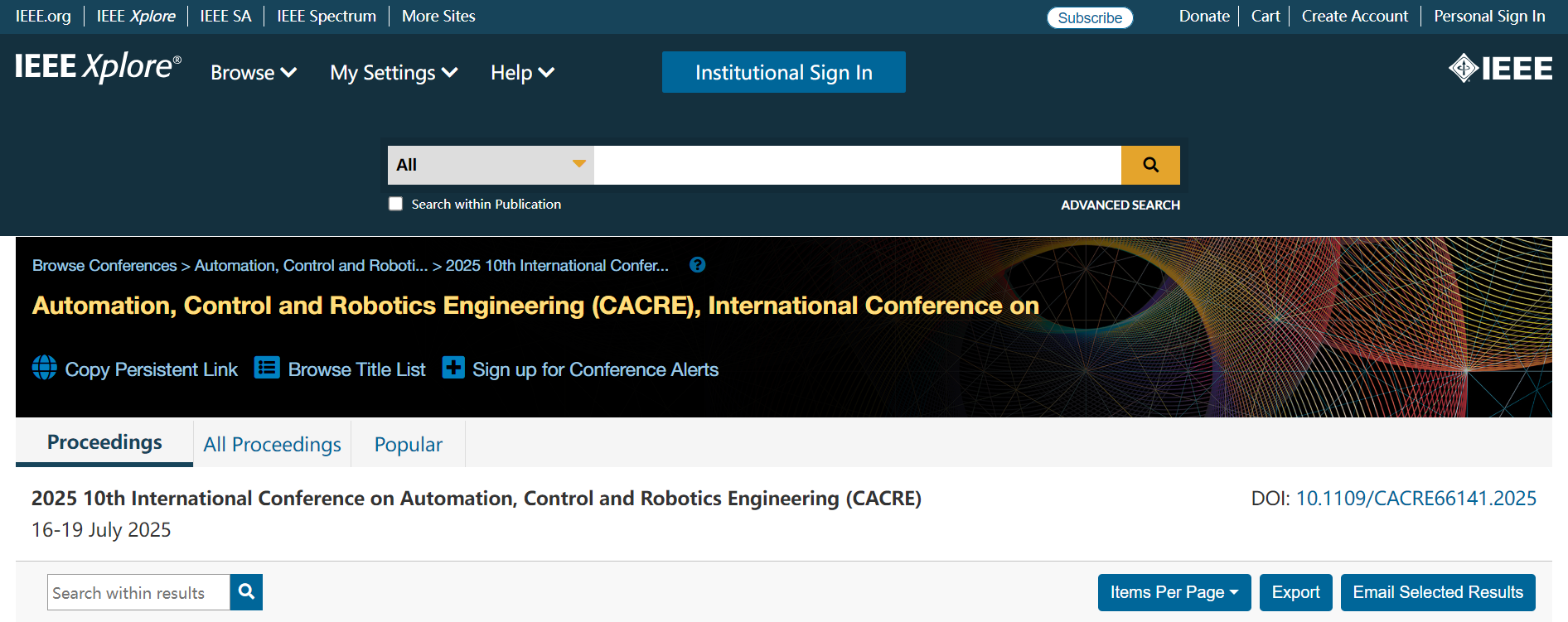
Task: Click the IEEE diamond logo at top right
Action: 1500,68
